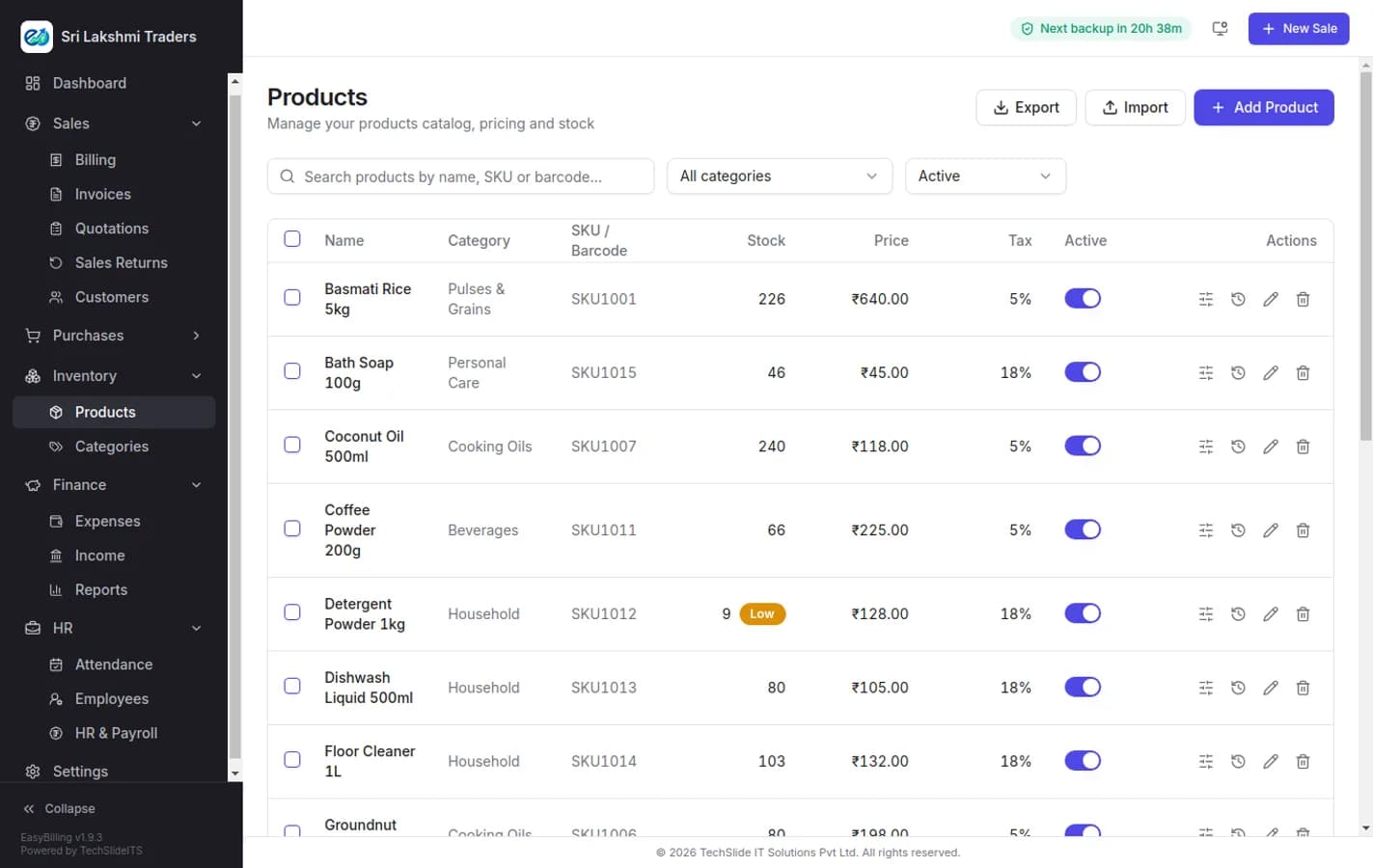Check the Basmati Rice 5kg row checkbox

click(x=292, y=297)
